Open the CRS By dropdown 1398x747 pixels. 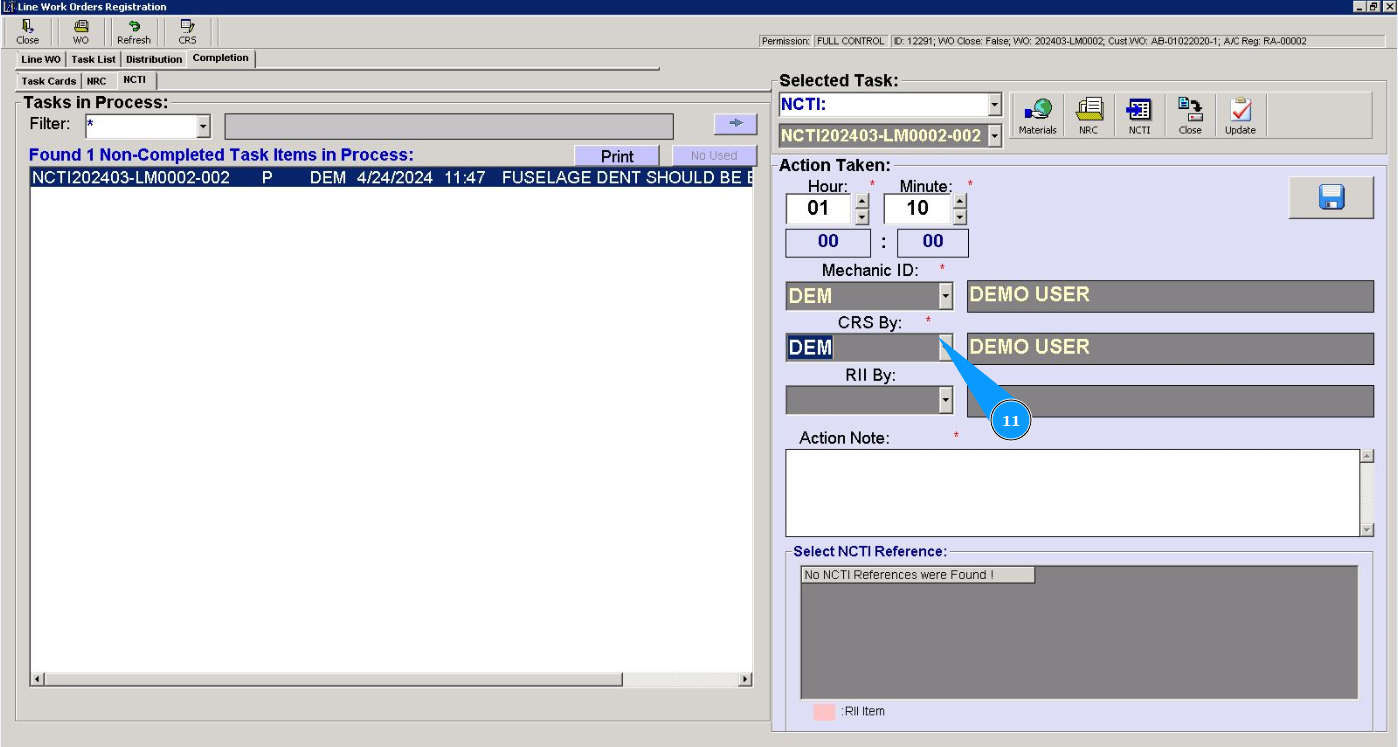pos(946,348)
